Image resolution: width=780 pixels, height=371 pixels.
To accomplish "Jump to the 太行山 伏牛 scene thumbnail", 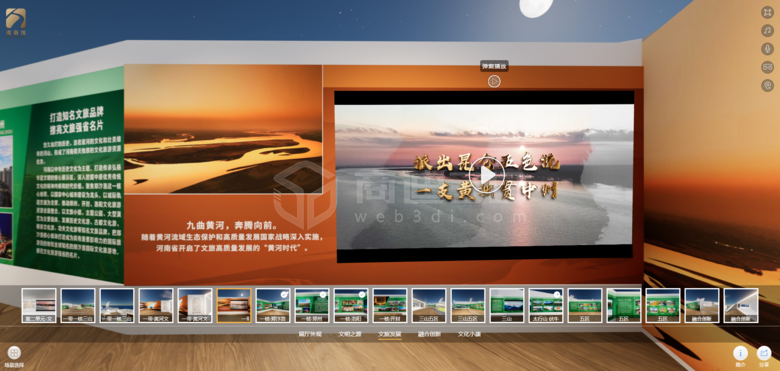I will 546,305.
